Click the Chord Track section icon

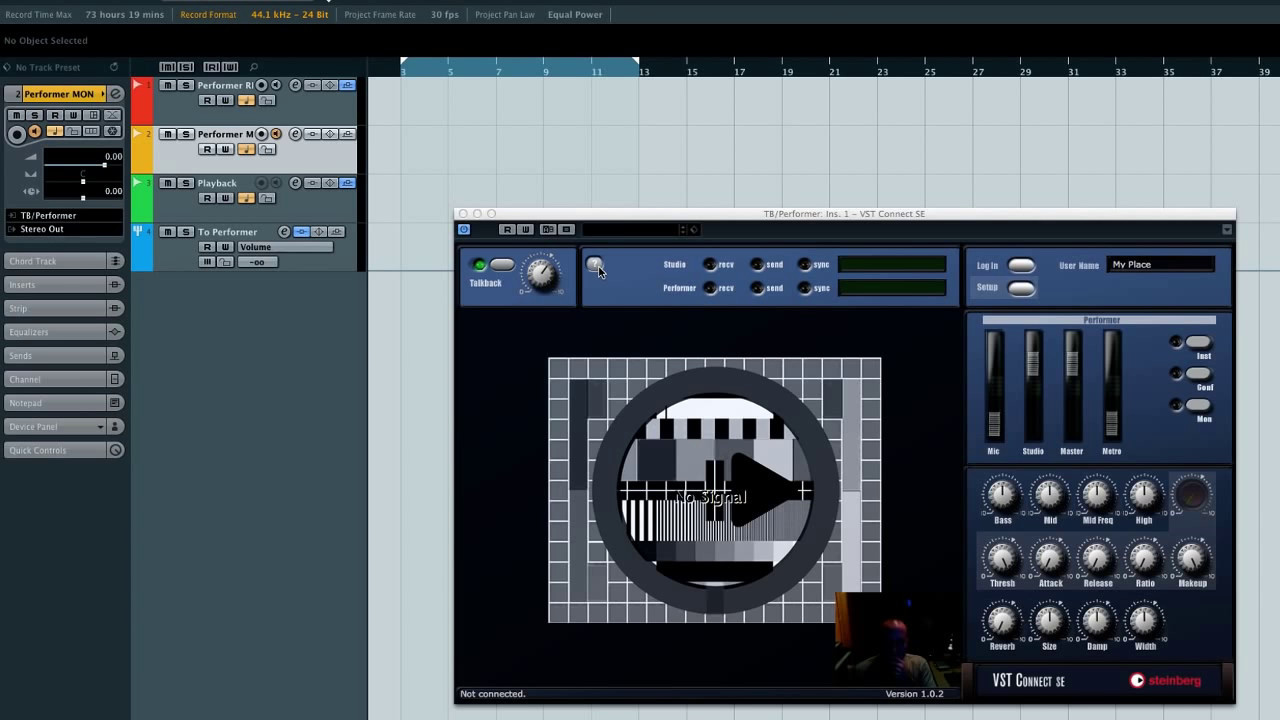115,261
